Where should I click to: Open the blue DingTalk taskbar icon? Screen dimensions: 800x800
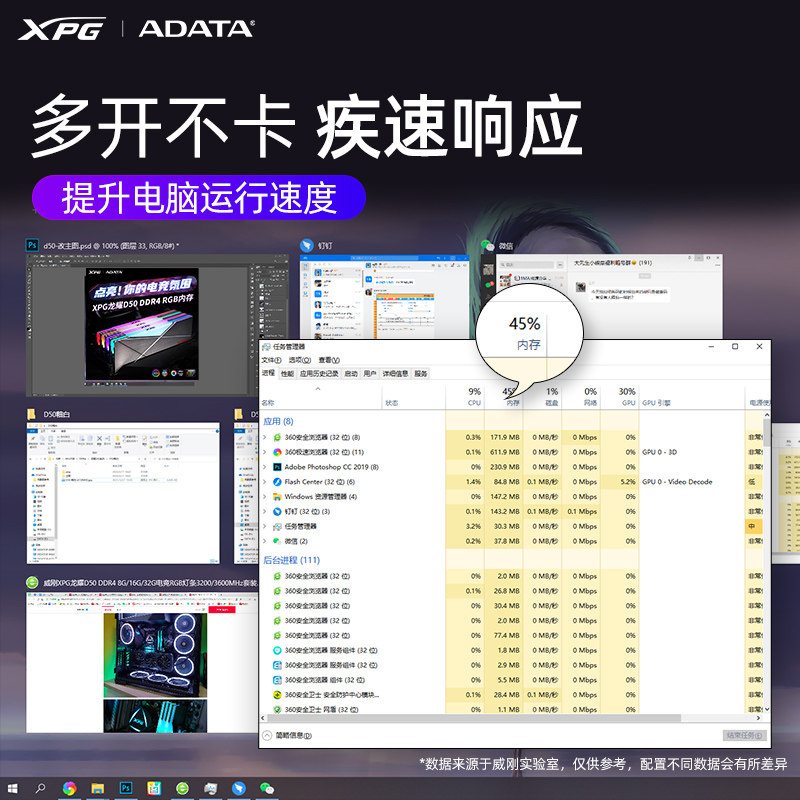coord(239,788)
